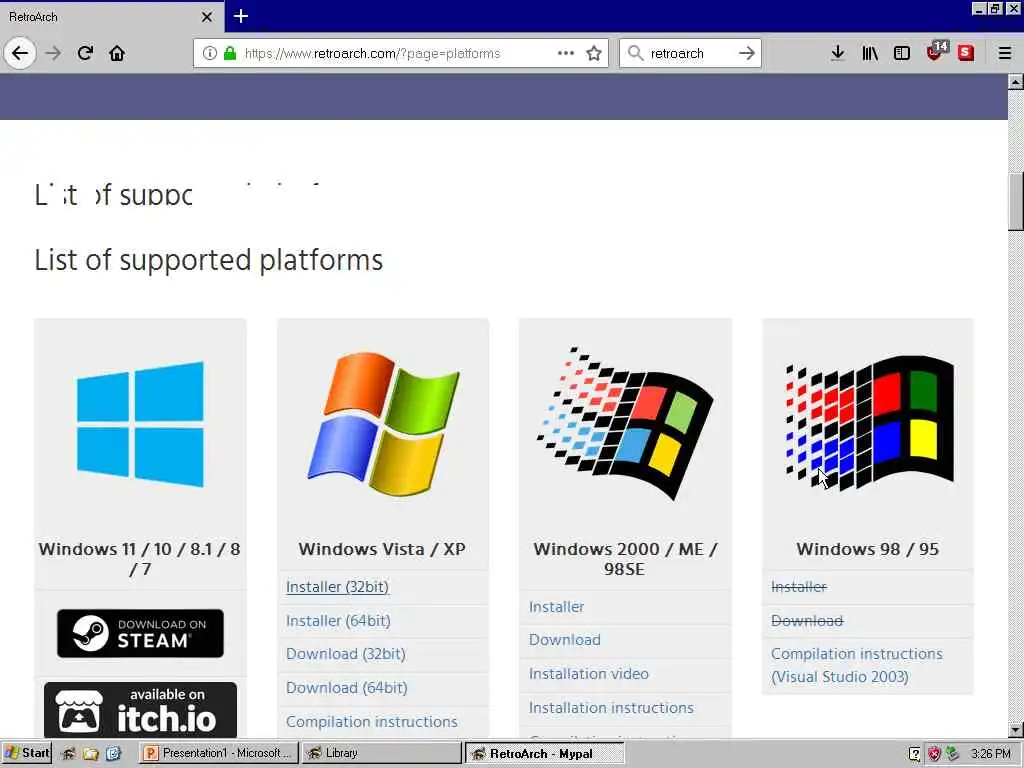Open a new tab with plus button

point(241,16)
